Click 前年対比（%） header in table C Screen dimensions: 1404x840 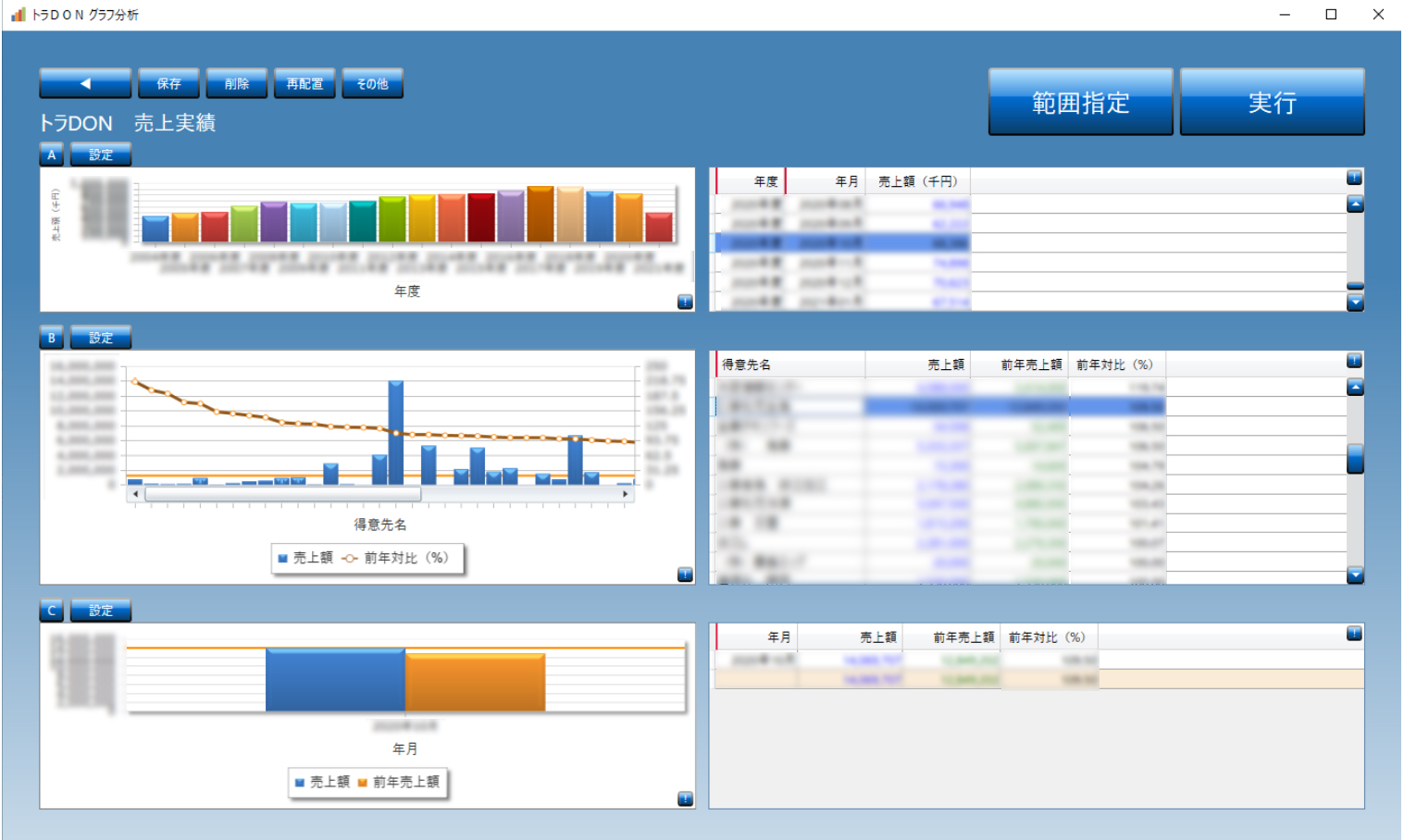[x=1049, y=637]
